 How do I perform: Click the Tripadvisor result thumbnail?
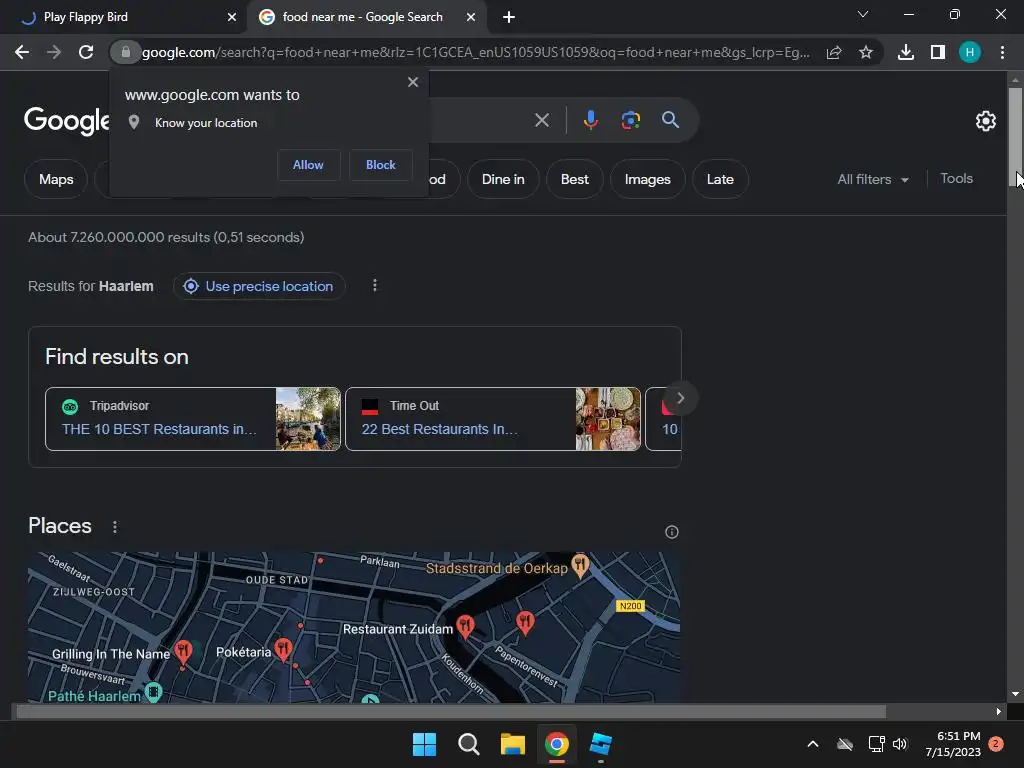click(308, 419)
